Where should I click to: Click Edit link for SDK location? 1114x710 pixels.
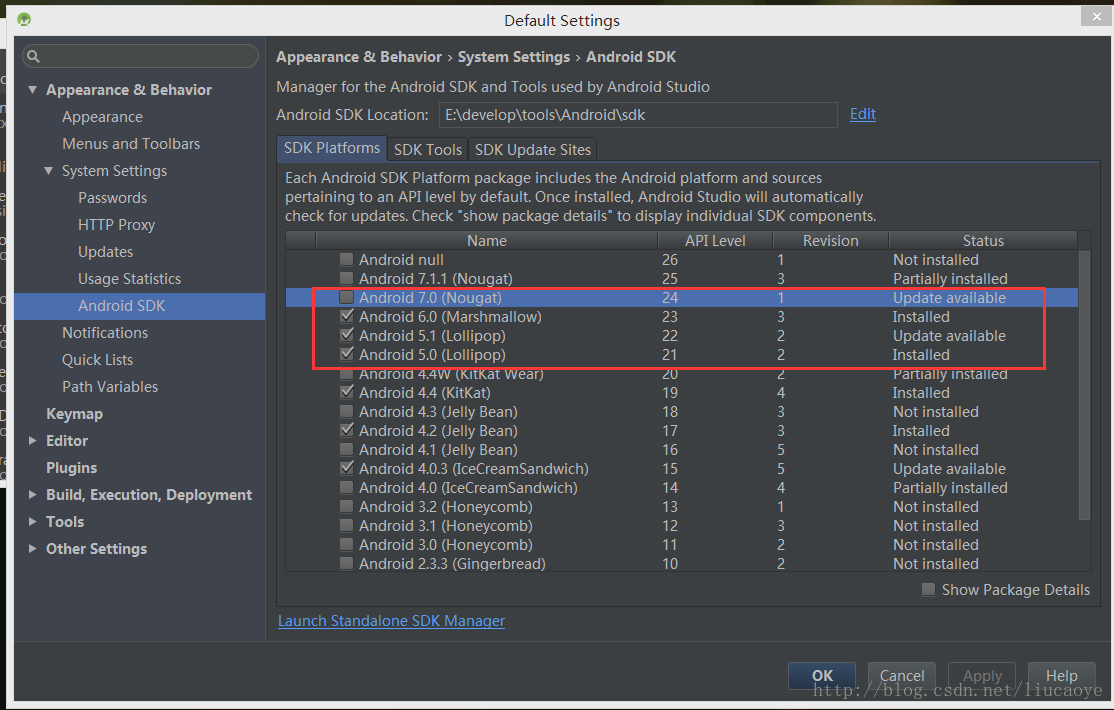click(862, 114)
